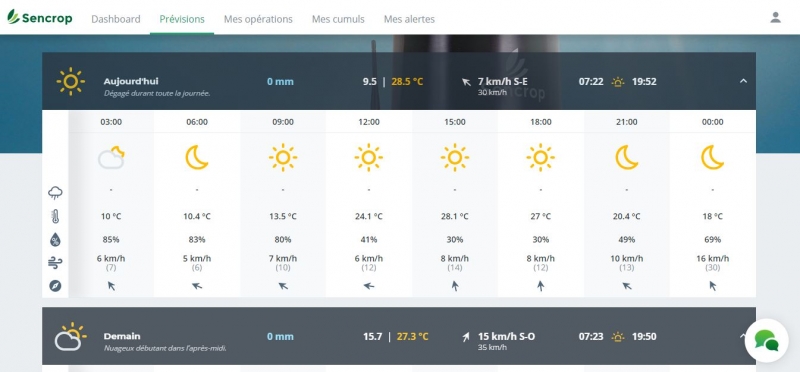Open the user account profile icon
This screenshot has height=372, width=800.
[775, 17]
